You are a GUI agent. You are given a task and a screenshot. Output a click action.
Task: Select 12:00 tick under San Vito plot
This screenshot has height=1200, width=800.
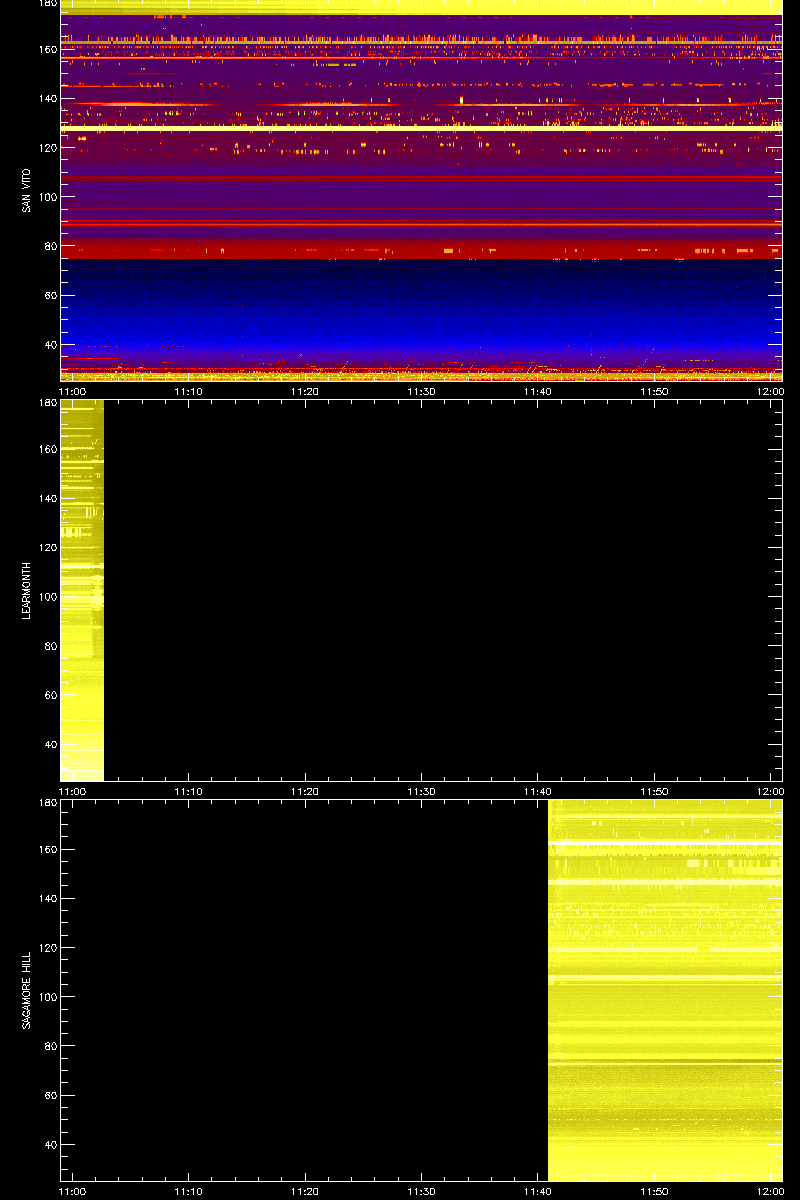[x=771, y=391]
